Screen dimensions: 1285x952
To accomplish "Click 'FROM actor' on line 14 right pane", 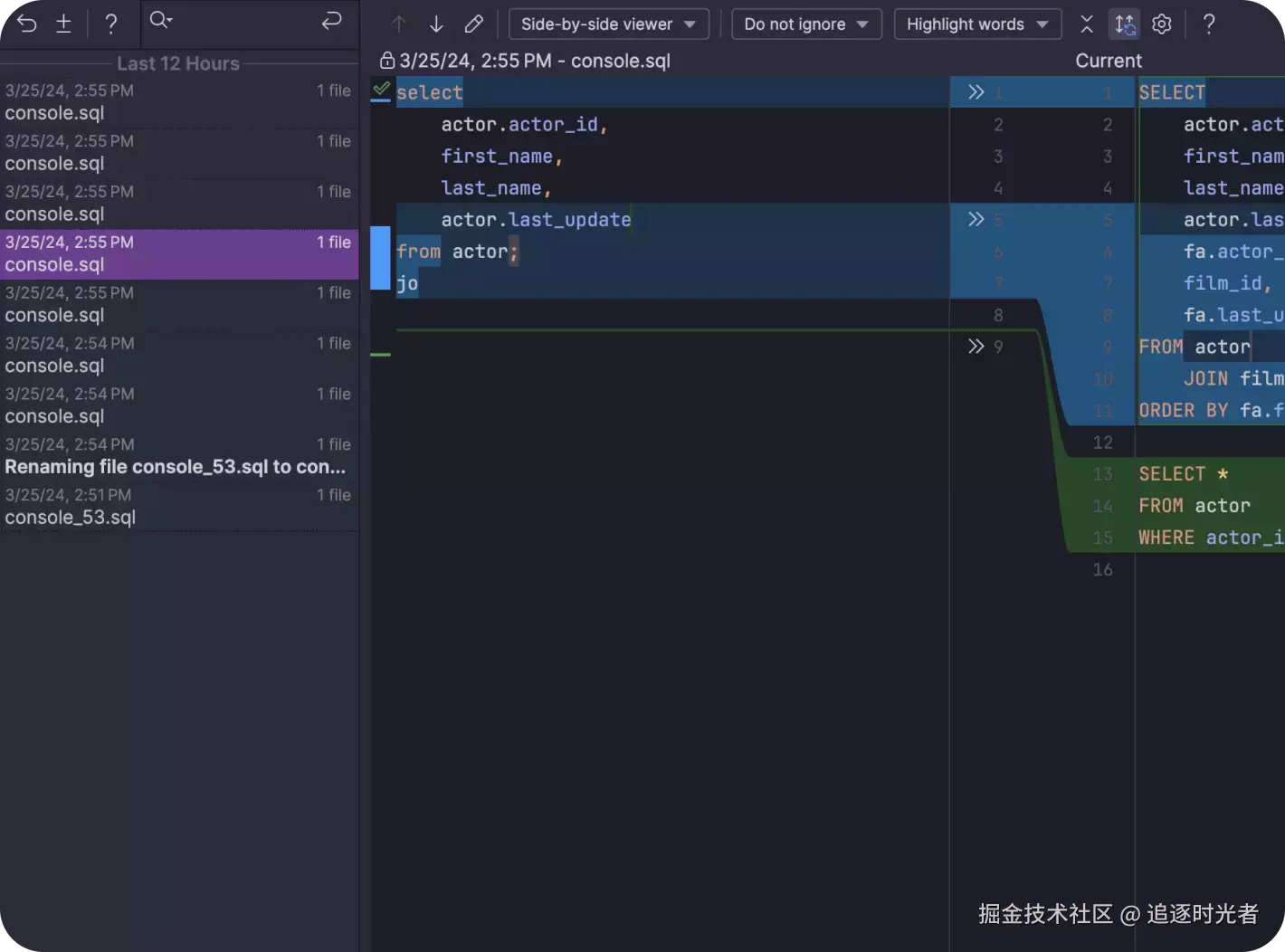I will tap(1195, 505).
